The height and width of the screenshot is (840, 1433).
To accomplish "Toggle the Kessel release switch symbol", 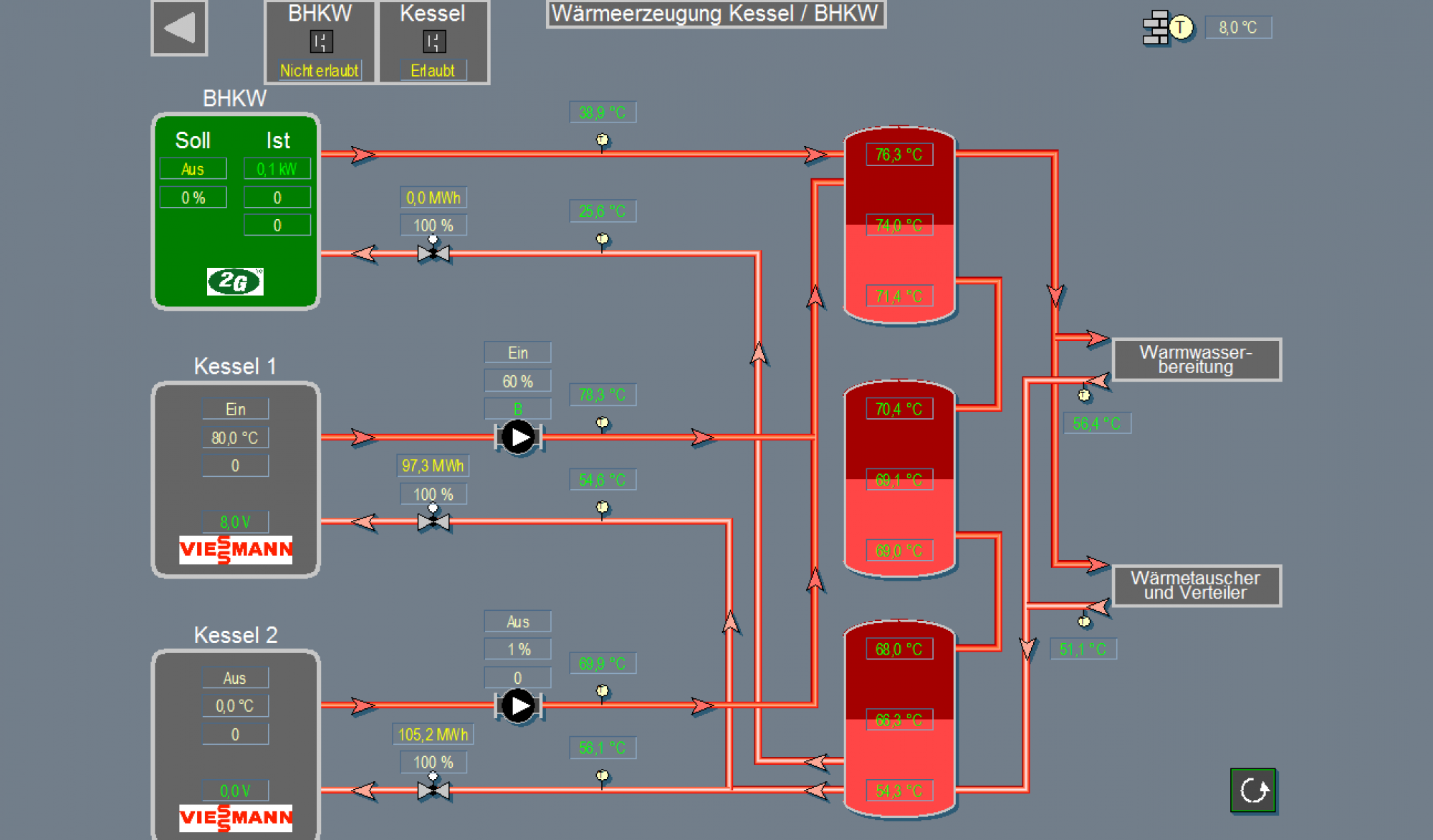I will pyautogui.click(x=433, y=42).
